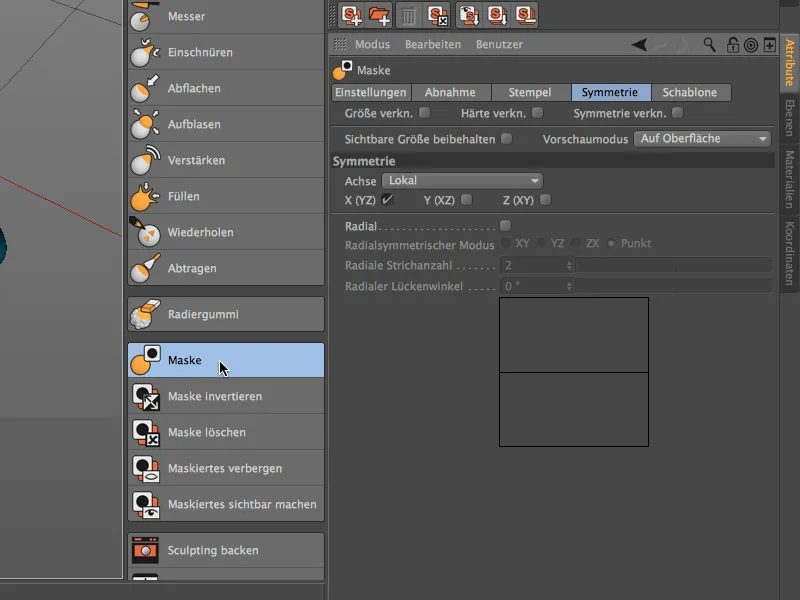
Task: Select the Abtragen sculpt tool
Action: (226, 268)
